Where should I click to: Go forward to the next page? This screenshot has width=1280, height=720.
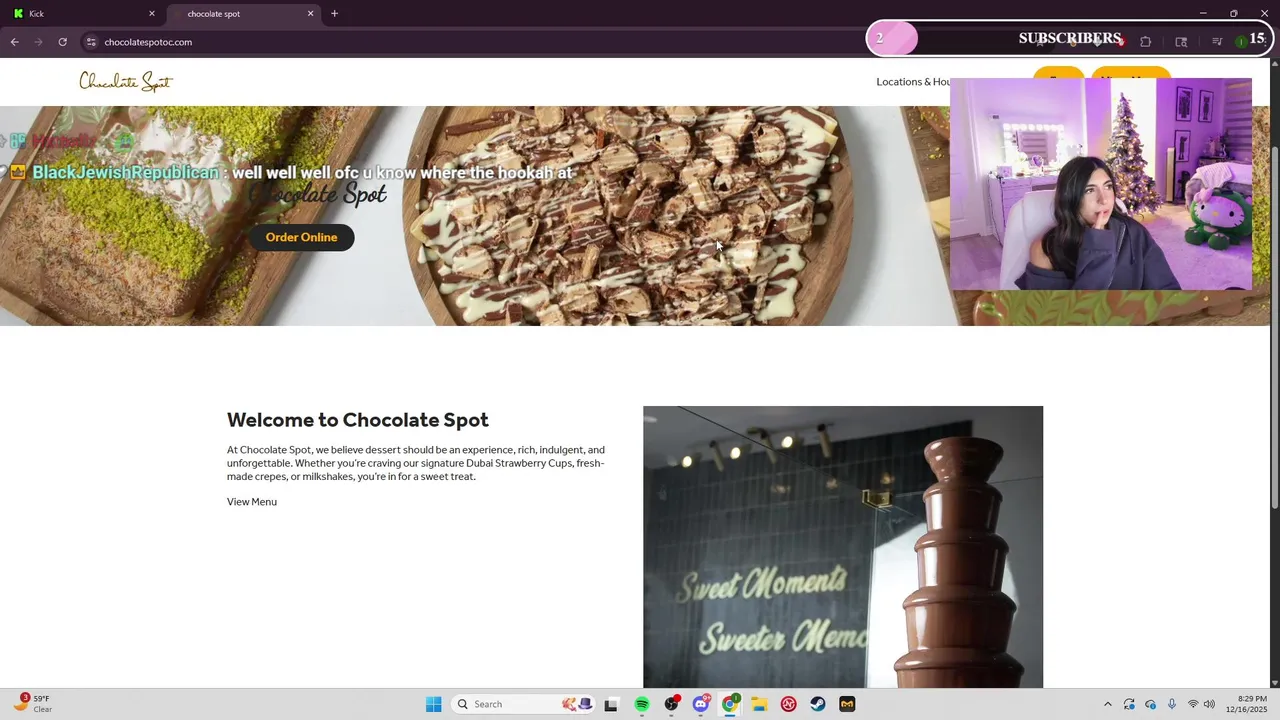38,42
